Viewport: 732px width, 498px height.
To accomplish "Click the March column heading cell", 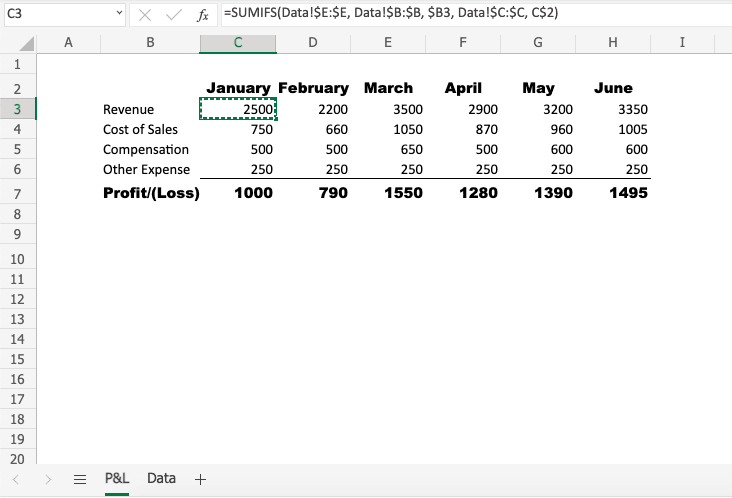I will (x=388, y=88).
